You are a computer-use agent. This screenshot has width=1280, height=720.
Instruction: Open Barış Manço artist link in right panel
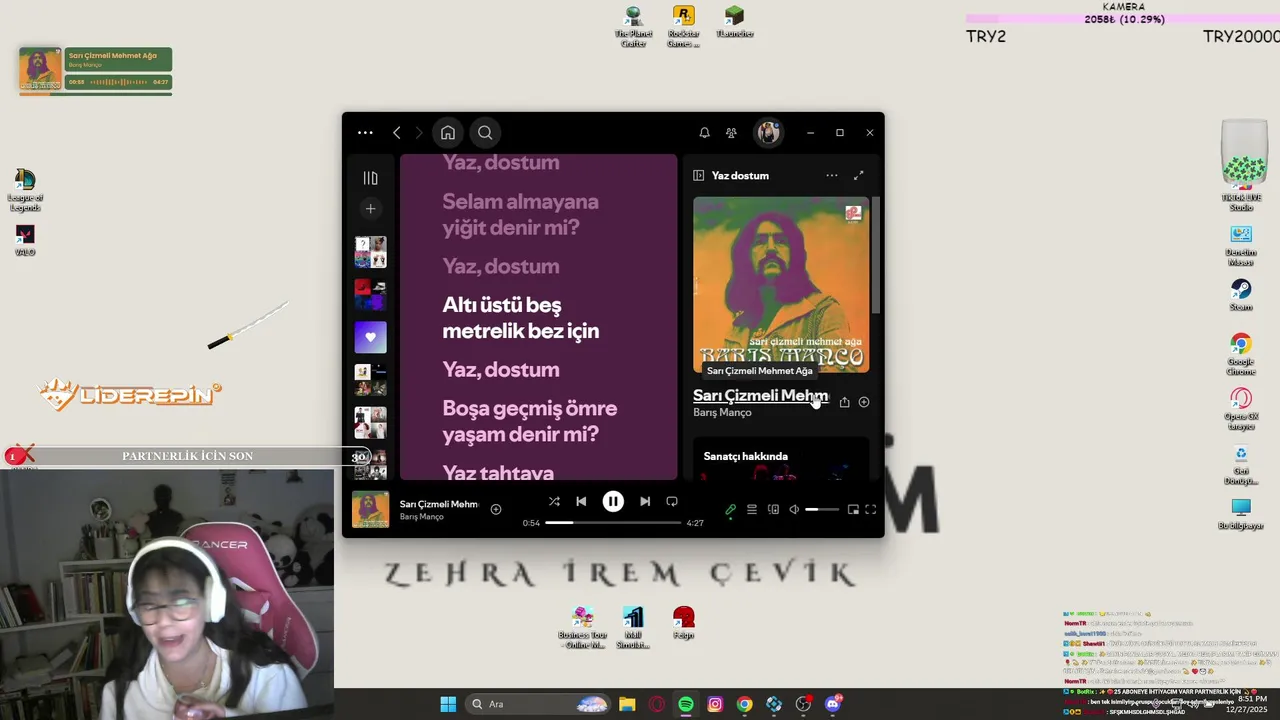722,412
